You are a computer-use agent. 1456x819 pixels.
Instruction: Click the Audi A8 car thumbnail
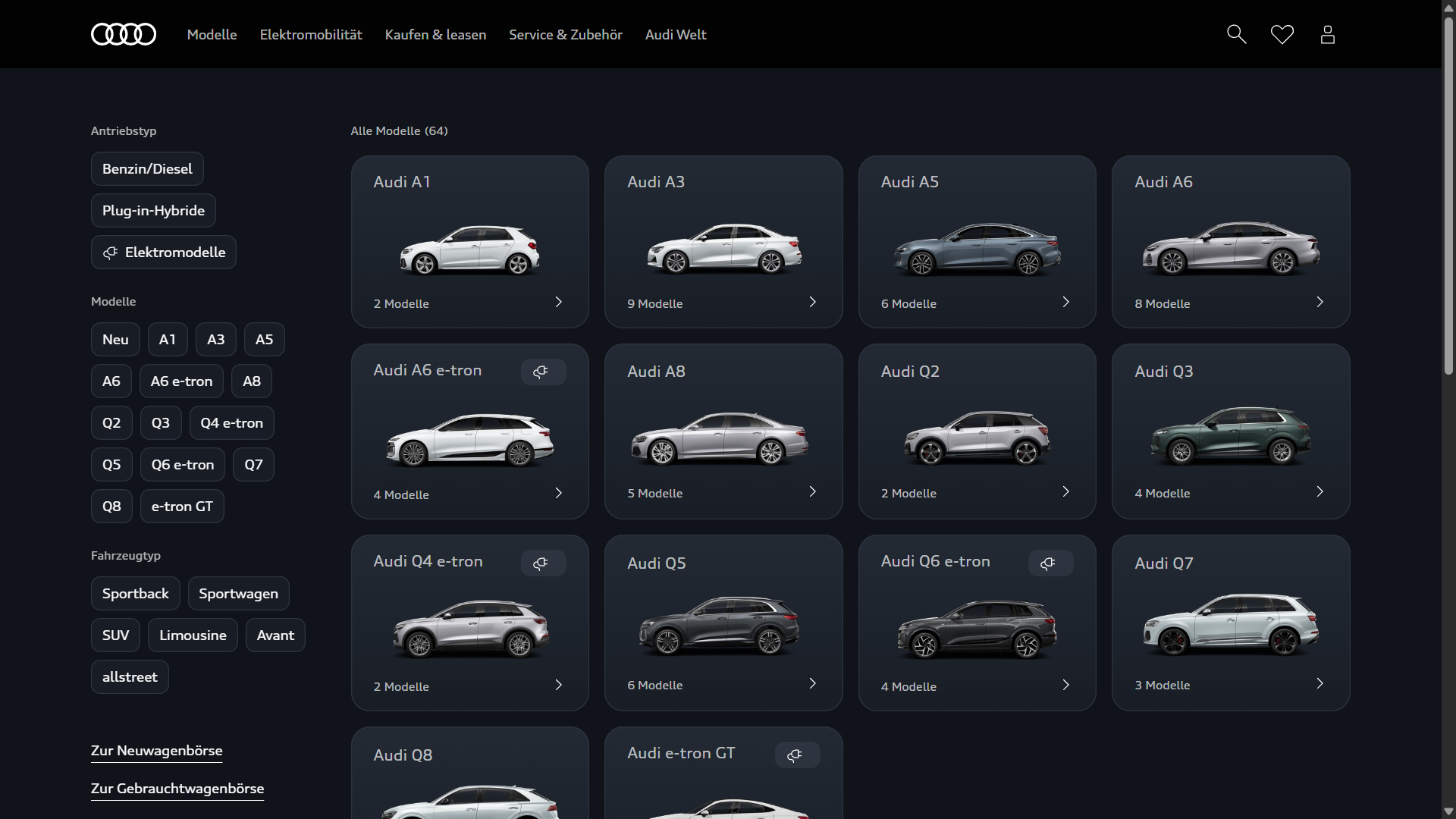[720, 438]
